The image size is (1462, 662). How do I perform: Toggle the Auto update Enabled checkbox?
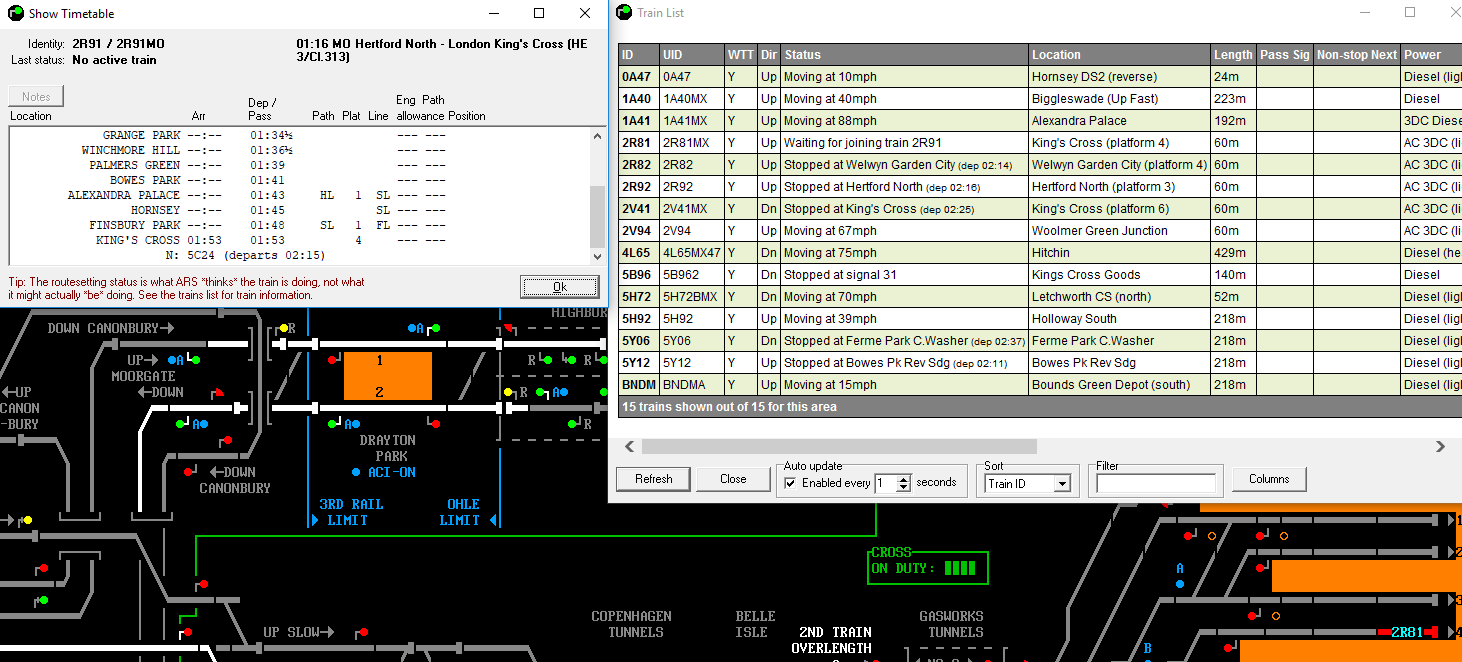(x=791, y=483)
